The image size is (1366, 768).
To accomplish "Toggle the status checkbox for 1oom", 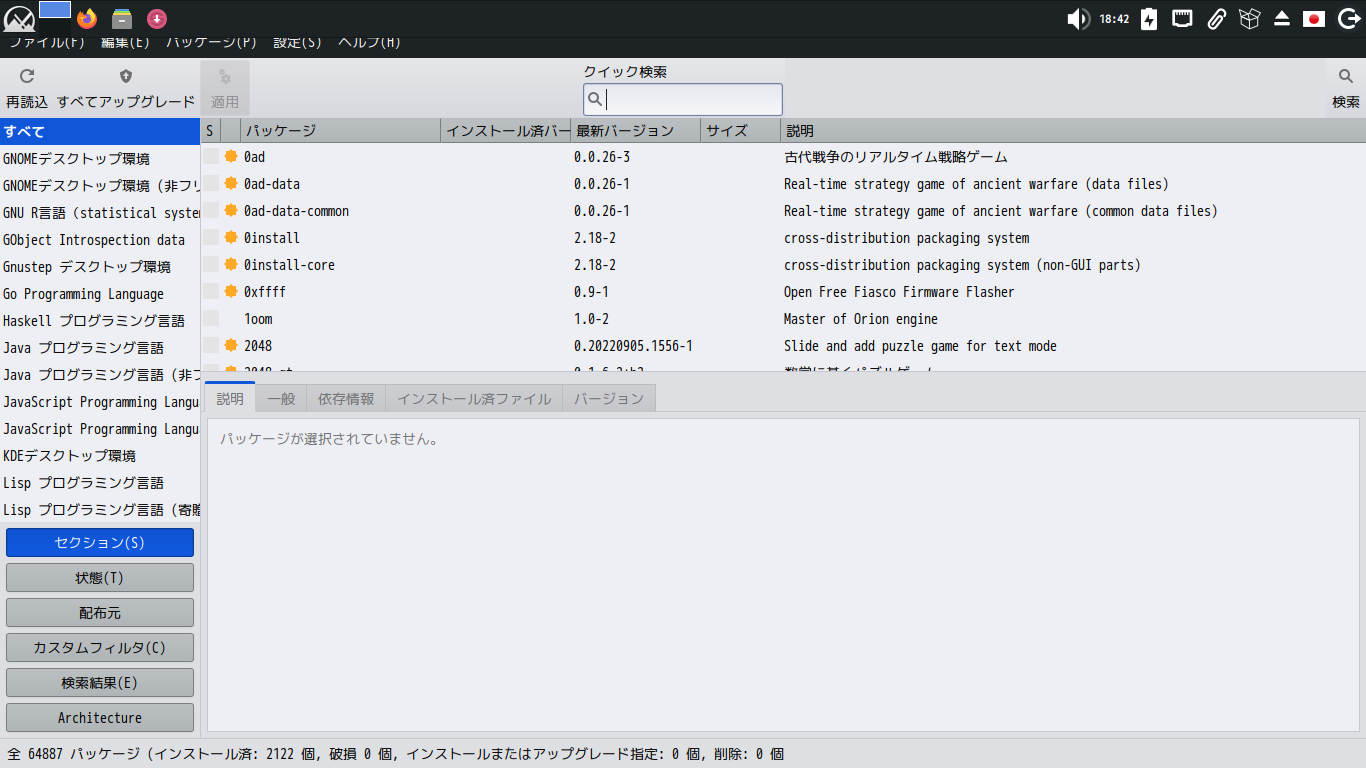I will click(x=211, y=319).
